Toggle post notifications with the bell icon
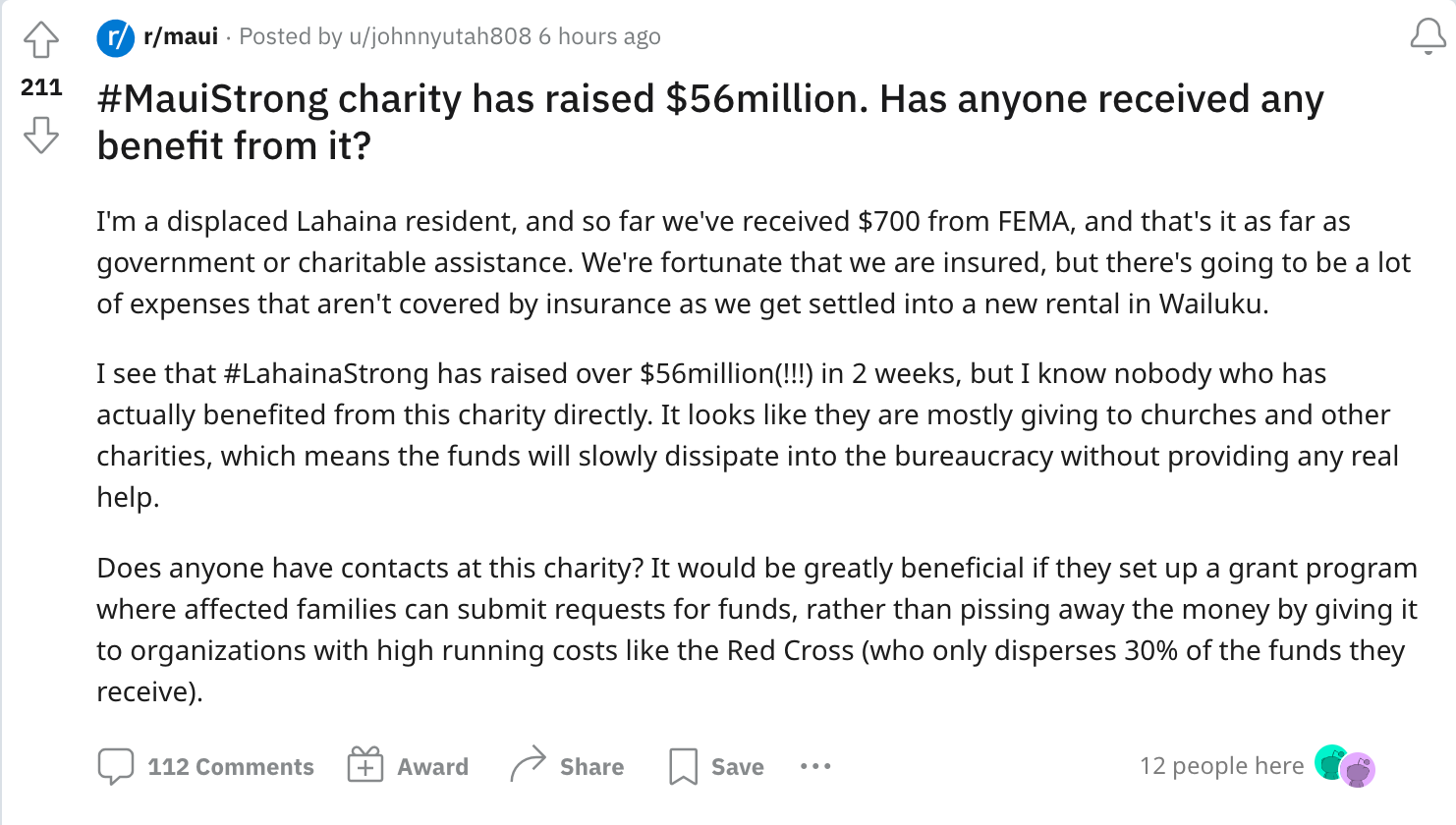1456x825 pixels. [x=1428, y=37]
